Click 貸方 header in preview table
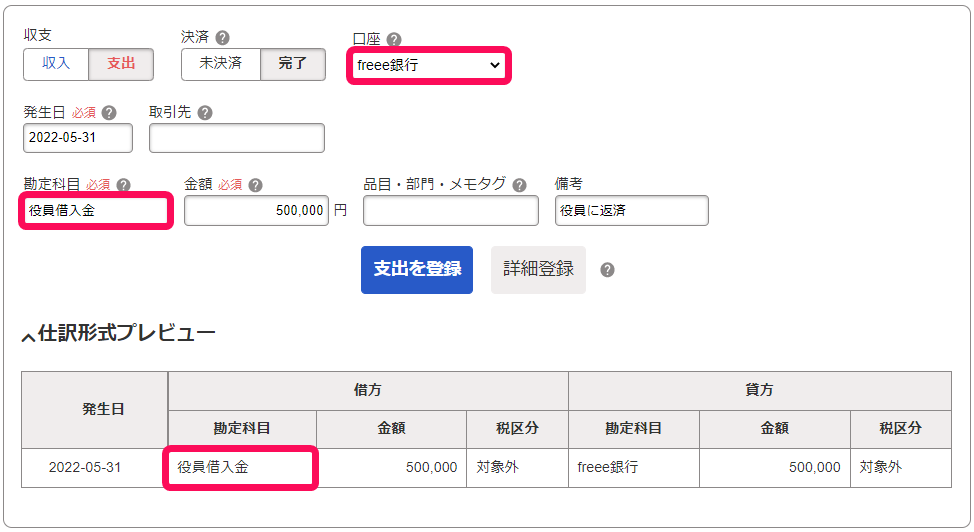974x532 pixels. [x=760, y=391]
